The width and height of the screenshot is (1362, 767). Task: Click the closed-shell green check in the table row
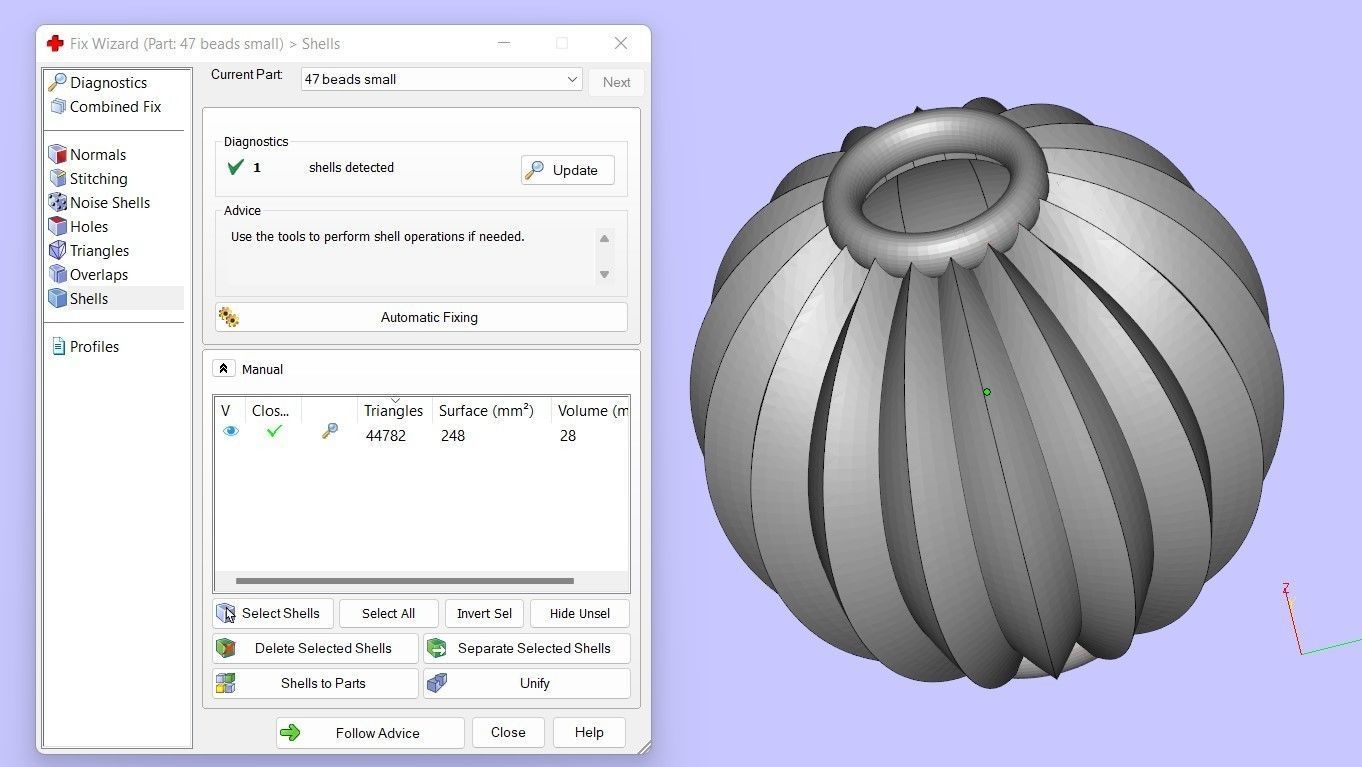[x=274, y=431]
